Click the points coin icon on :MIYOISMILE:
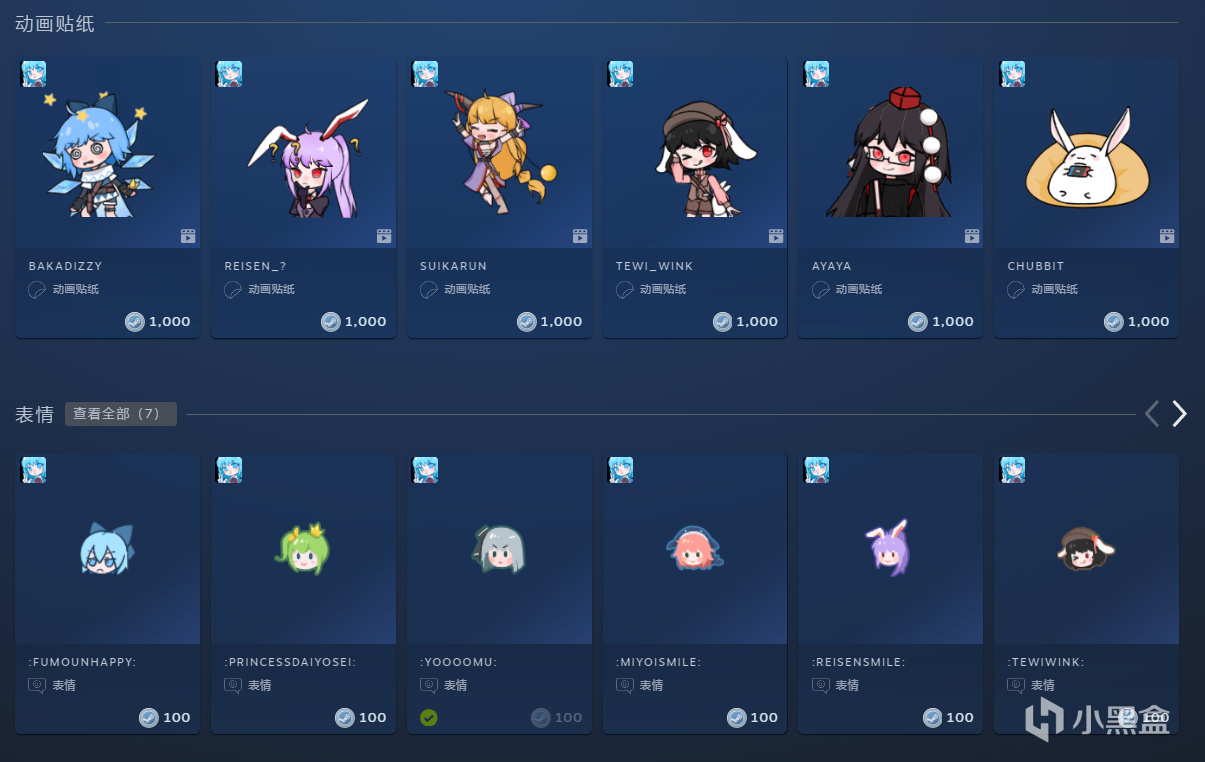Viewport: 1205px width, 762px height. 737,717
